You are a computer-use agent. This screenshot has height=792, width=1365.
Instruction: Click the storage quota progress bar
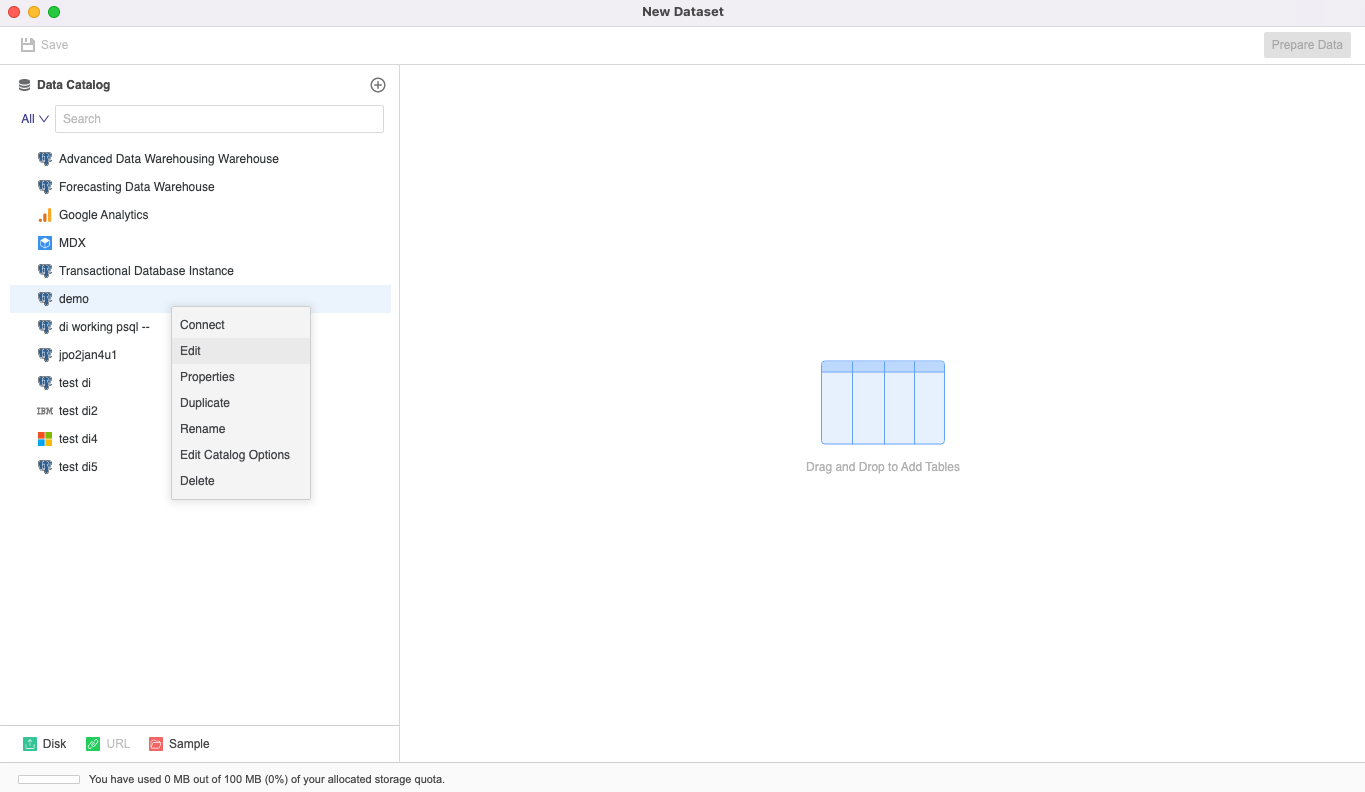click(x=48, y=778)
